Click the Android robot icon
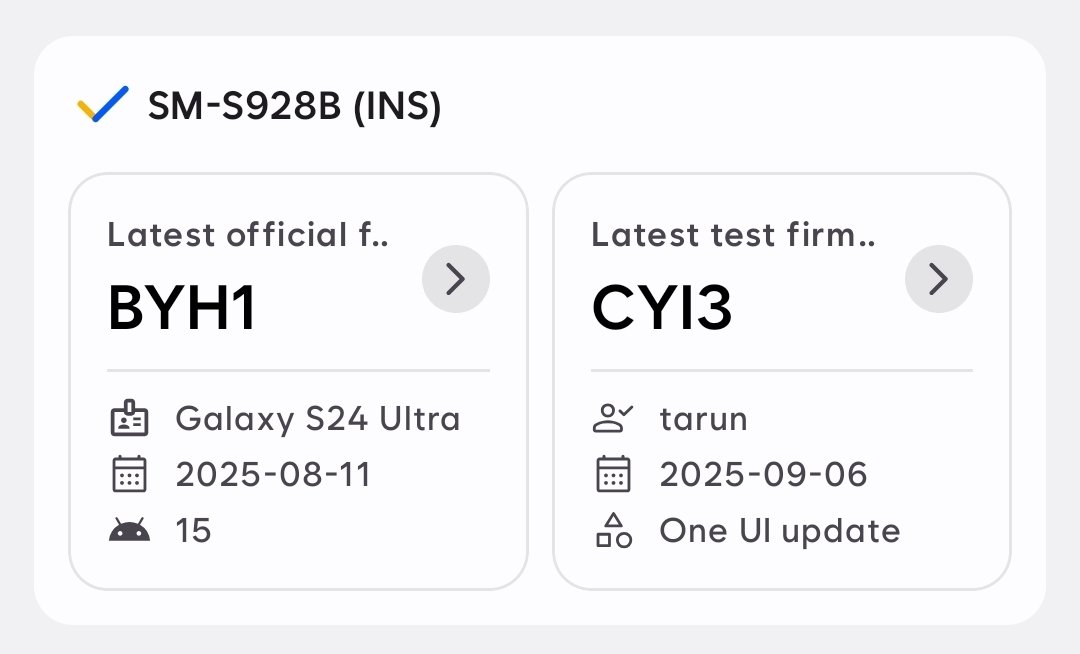Screen dimensions: 1080x654 pyautogui.click(x=129, y=531)
